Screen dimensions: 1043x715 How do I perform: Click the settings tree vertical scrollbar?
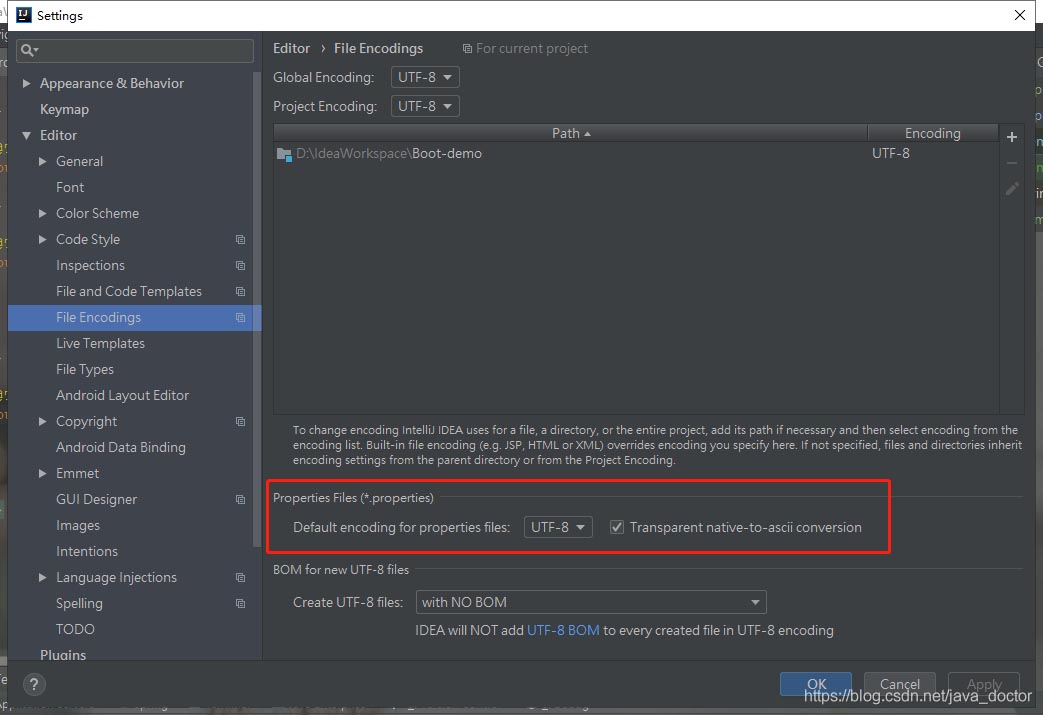tap(257, 309)
